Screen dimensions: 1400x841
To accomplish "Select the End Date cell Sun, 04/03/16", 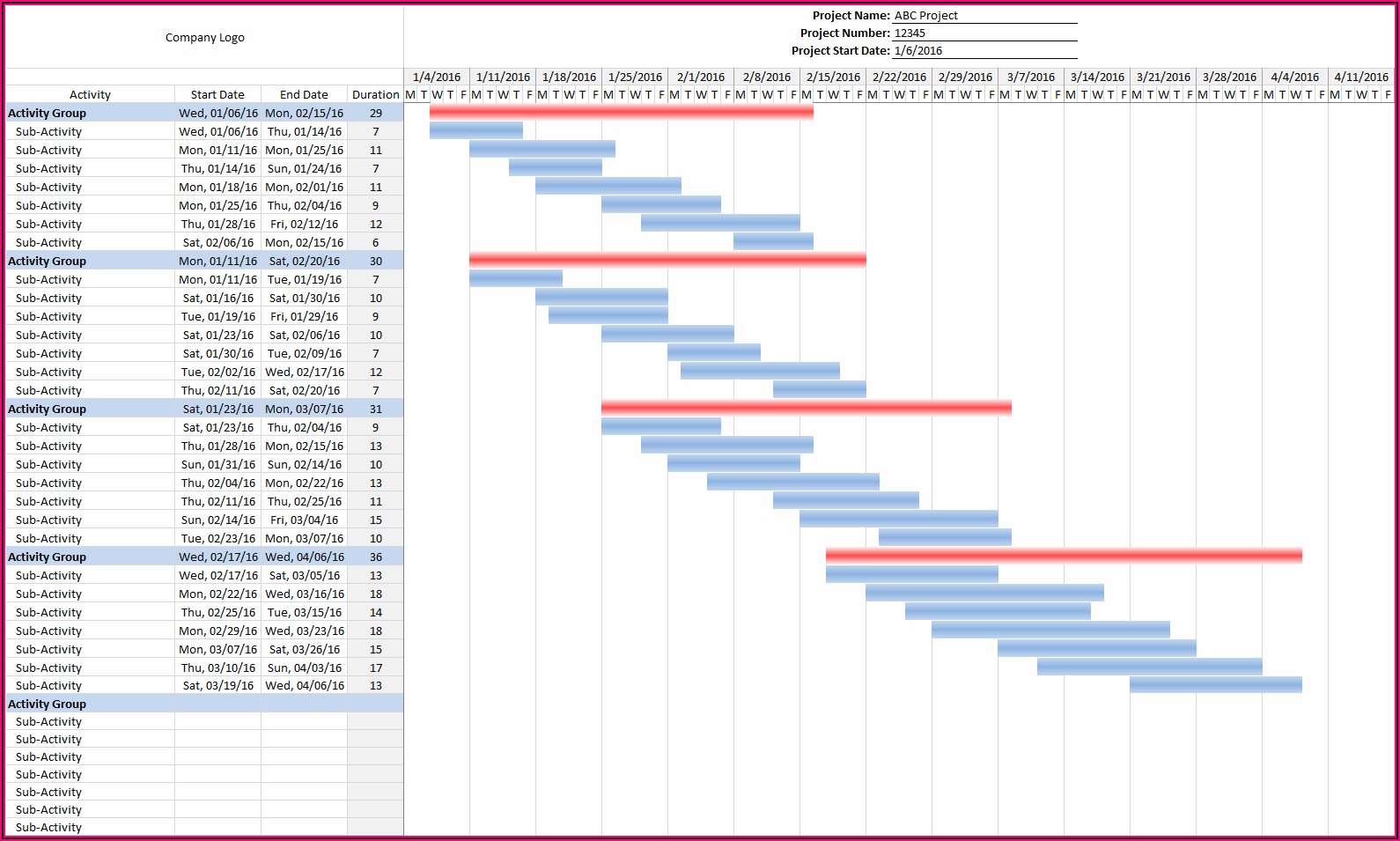I will [304, 668].
